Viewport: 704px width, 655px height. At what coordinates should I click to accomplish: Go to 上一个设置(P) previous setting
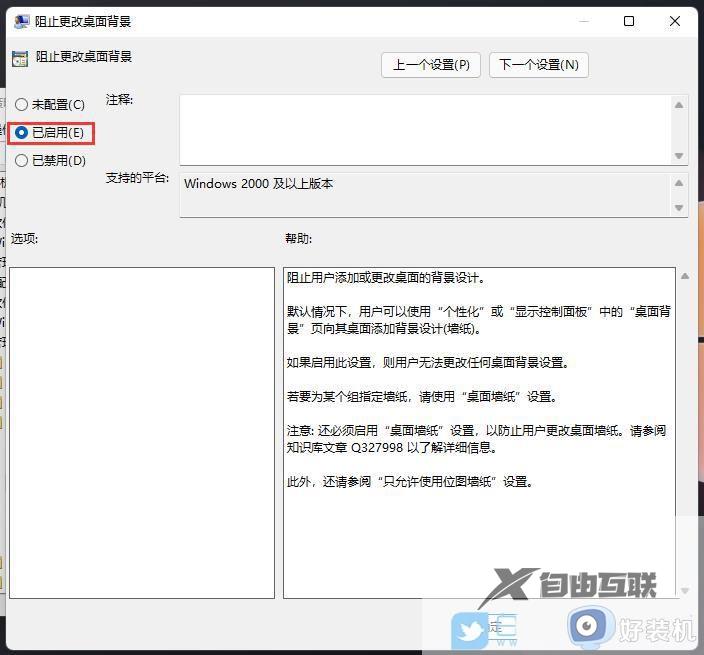pyautogui.click(x=431, y=65)
